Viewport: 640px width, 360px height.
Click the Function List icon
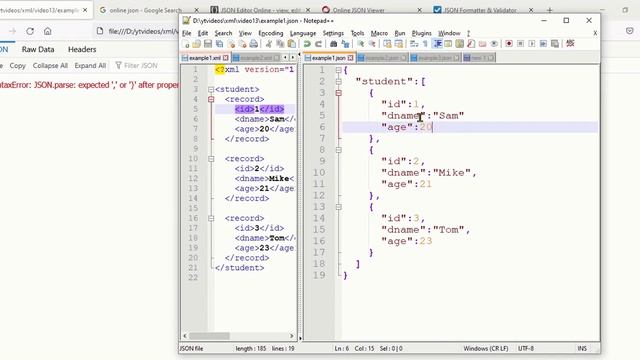[471, 44]
